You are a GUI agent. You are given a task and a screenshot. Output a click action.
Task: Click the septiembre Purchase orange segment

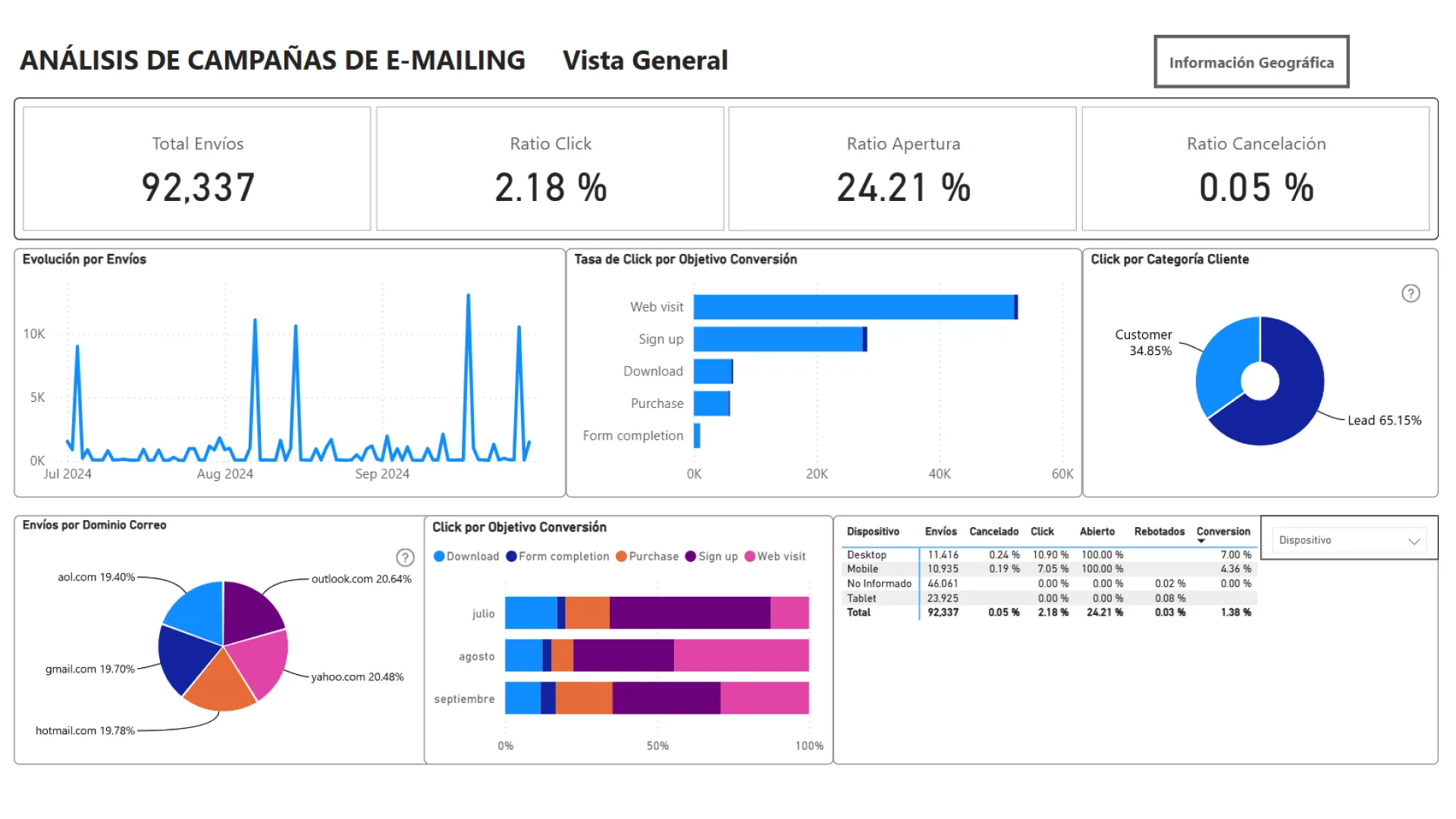pyautogui.click(x=584, y=698)
